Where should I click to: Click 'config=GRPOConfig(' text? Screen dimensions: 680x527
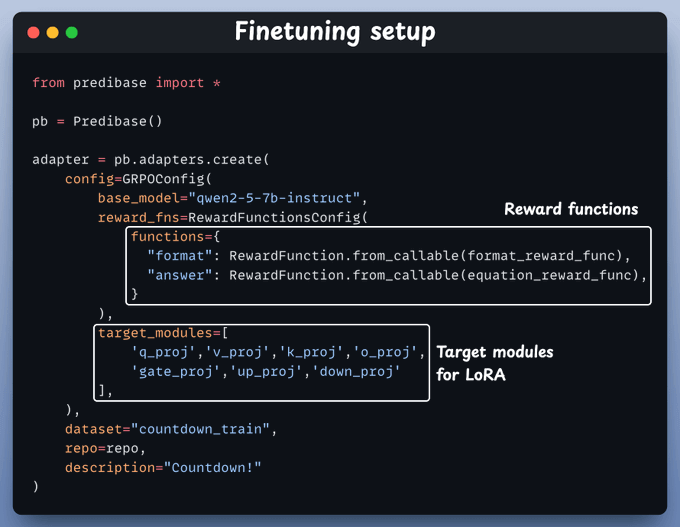tap(138, 179)
